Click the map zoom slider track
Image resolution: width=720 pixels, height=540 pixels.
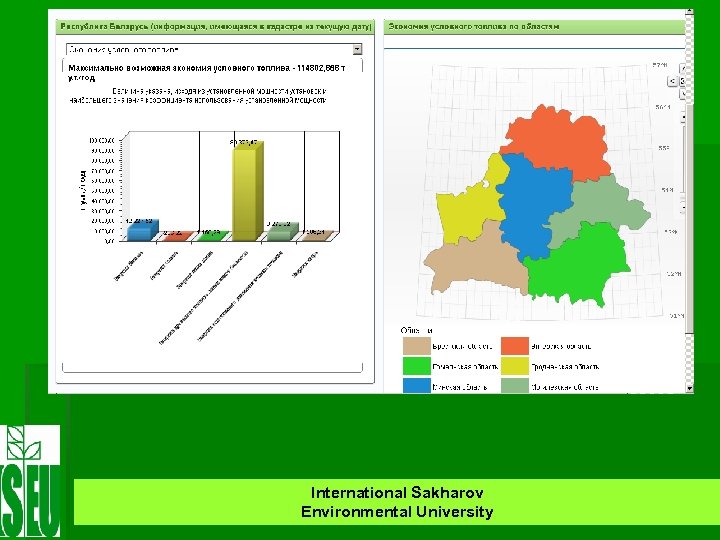coord(683,161)
